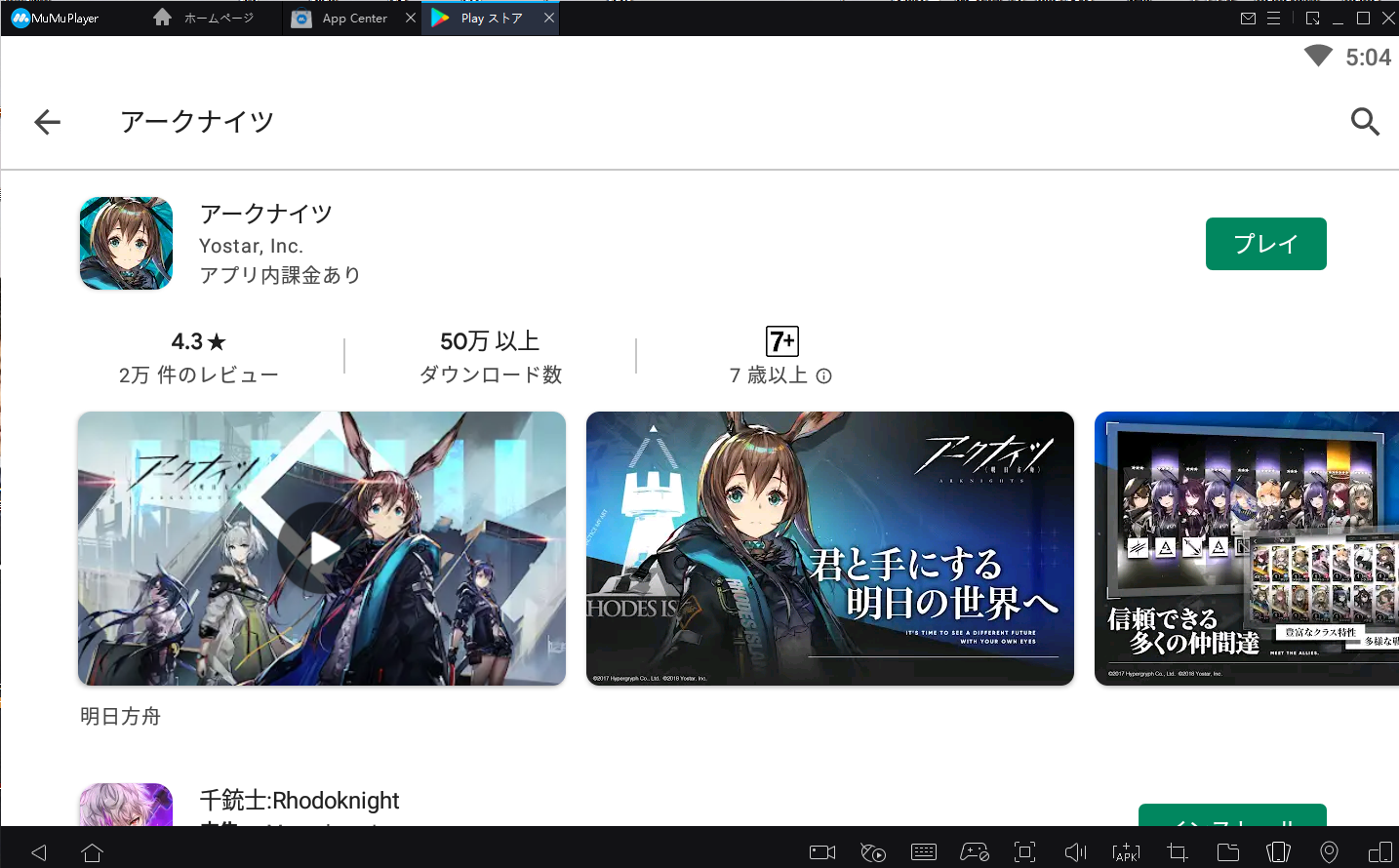Open the gamepad settings tool

975,852
